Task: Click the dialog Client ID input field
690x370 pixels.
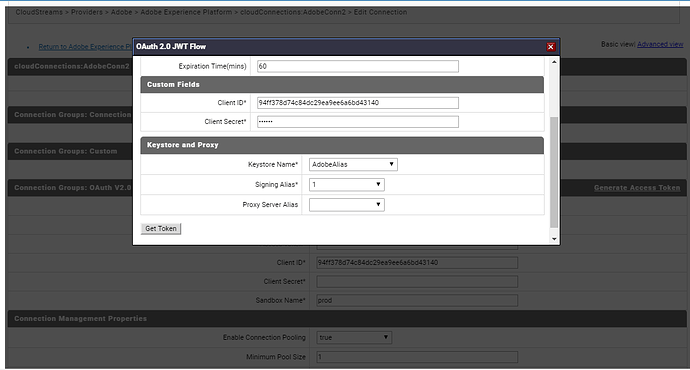Action: (358, 103)
